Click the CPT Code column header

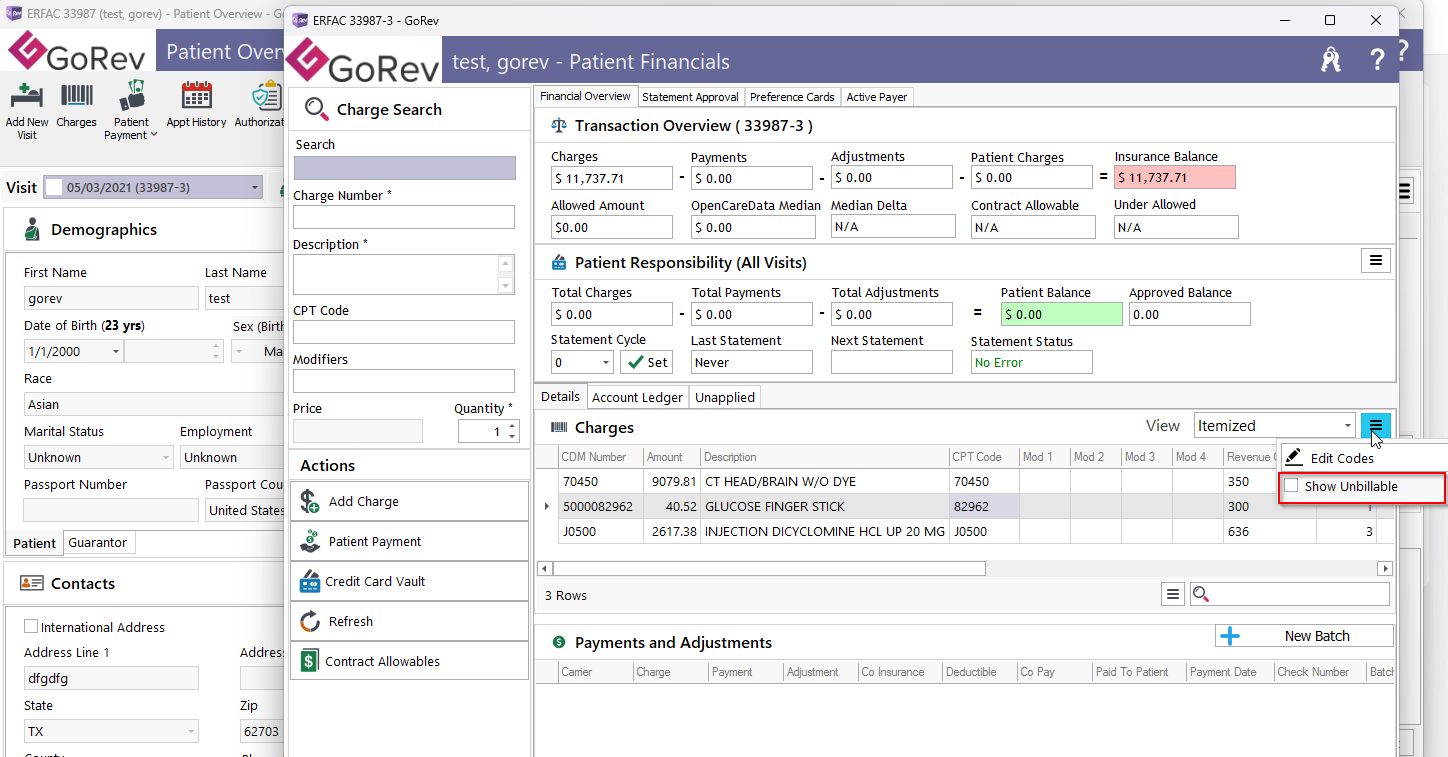click(x=983, y=457)
